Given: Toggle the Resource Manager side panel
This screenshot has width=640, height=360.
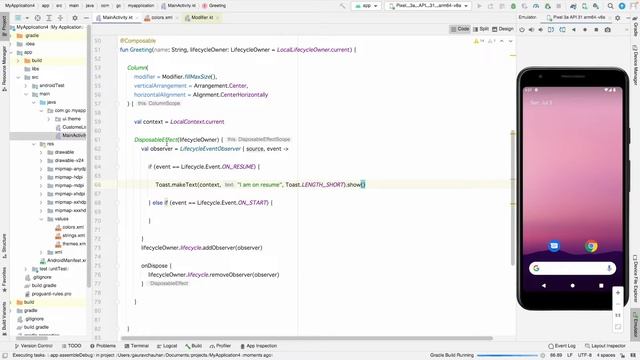Looking at the screenshot, I should point(4,69).
